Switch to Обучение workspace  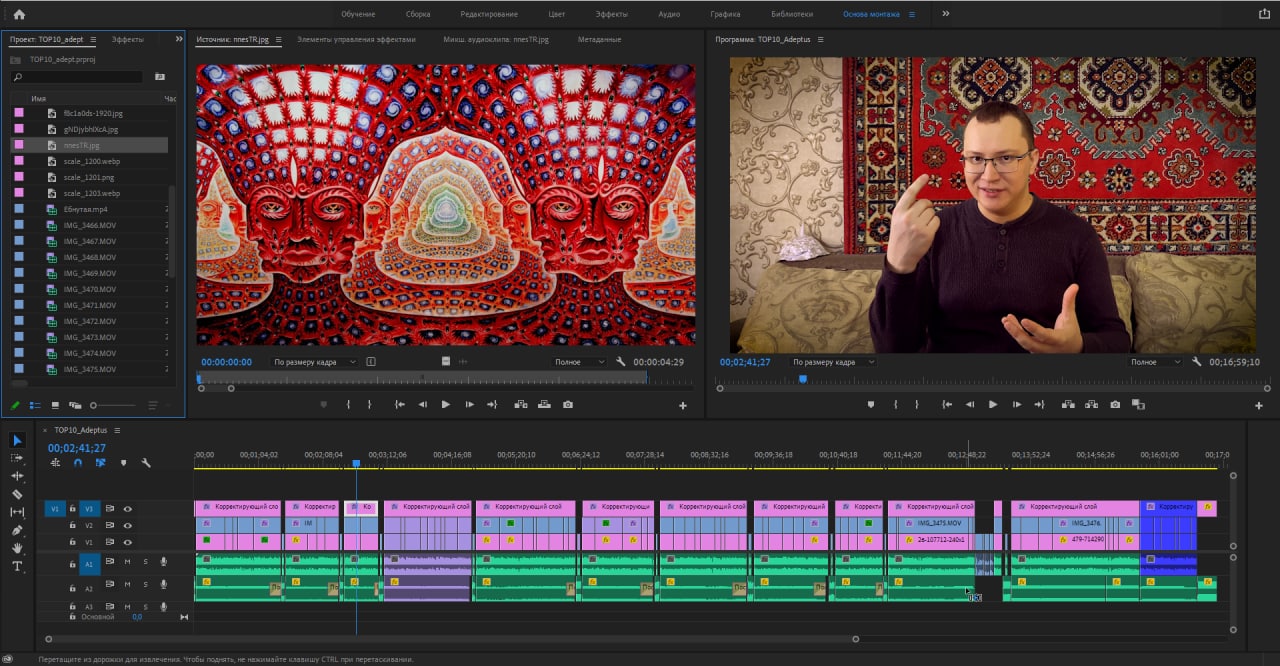(358, 14)
